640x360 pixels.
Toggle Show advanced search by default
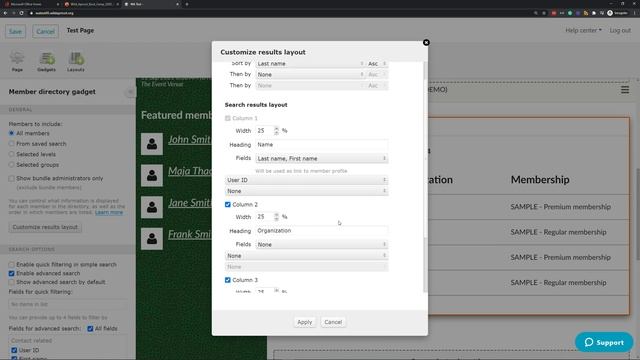point(11,282)
